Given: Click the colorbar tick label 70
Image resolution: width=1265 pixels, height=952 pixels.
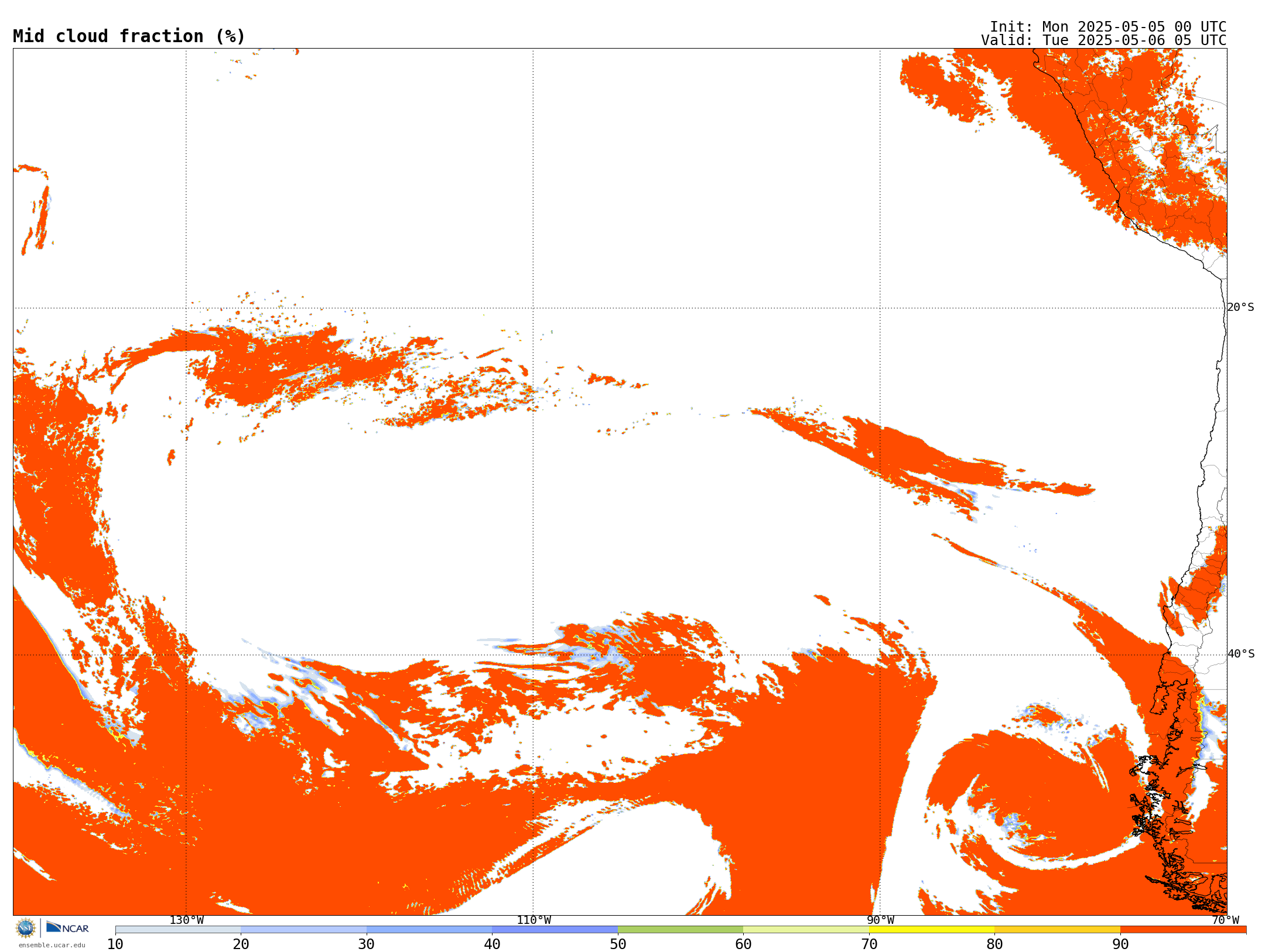Looking at the screenshot, I should [869, 944].
